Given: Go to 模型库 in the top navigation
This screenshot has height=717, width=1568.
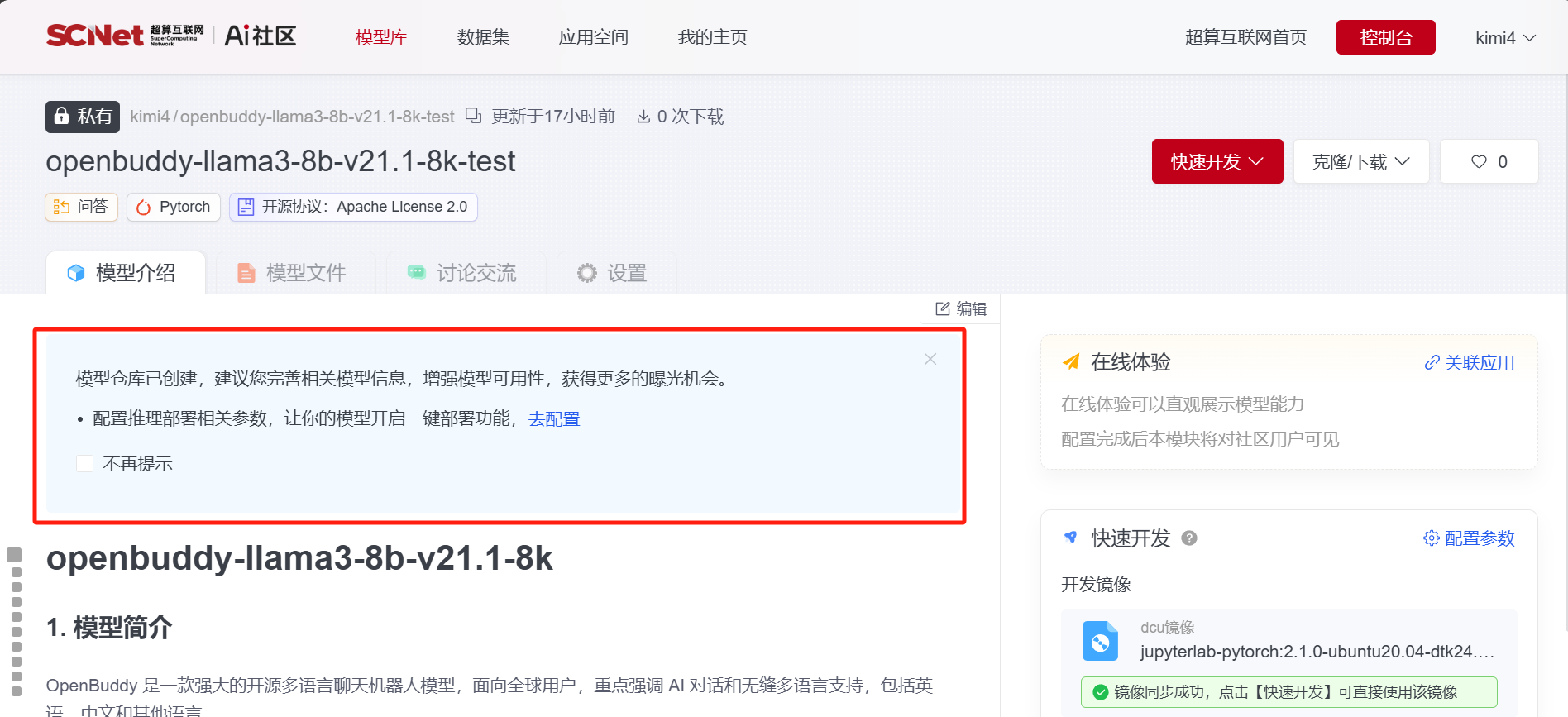Looking at the screenshot, I should pyautogui.click(x=381, y=37).
